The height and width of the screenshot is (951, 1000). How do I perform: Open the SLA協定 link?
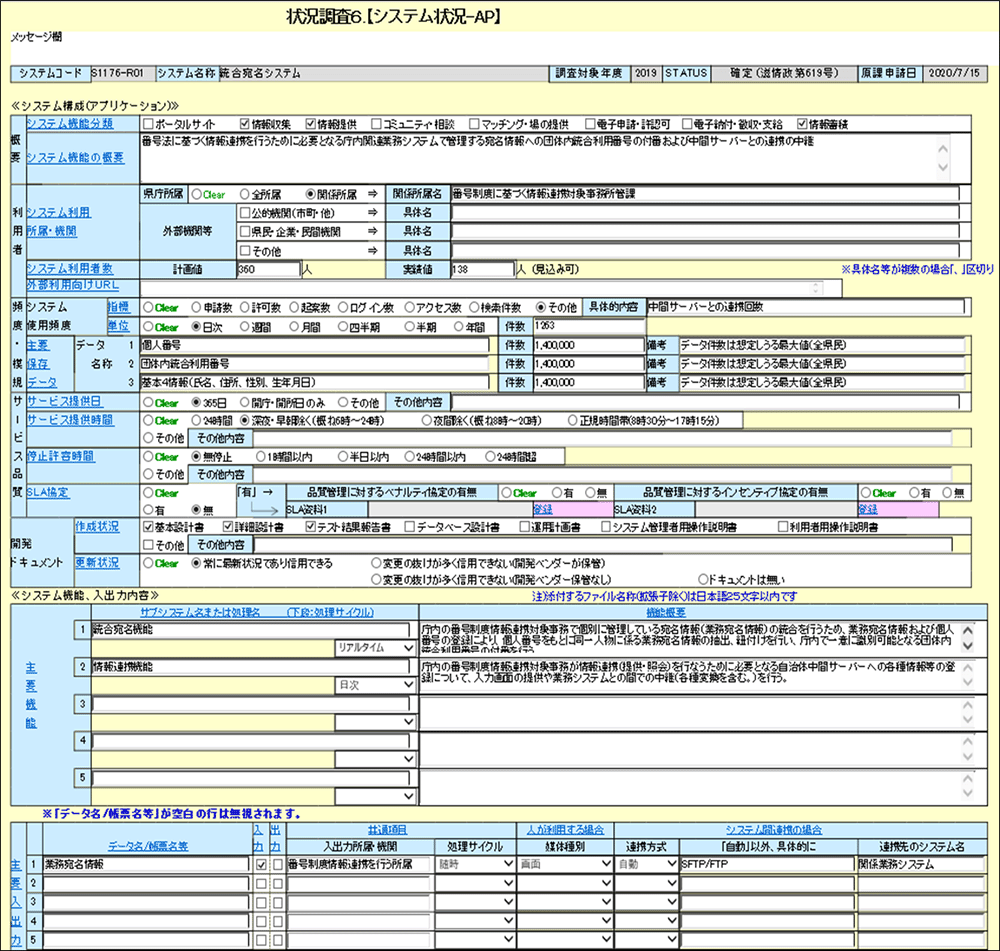[47, 492]
